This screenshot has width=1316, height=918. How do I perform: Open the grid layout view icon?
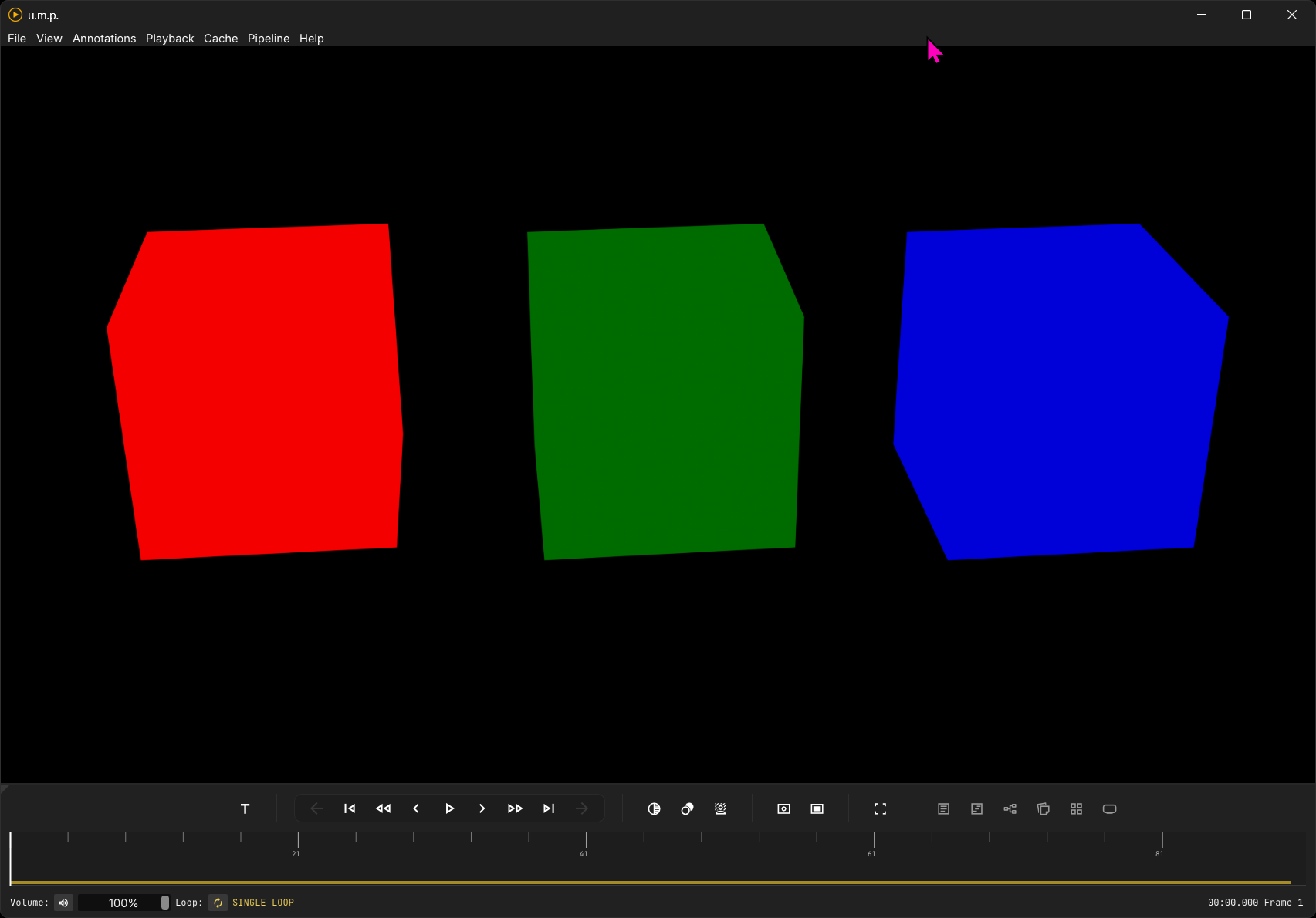pos(1076,808)
